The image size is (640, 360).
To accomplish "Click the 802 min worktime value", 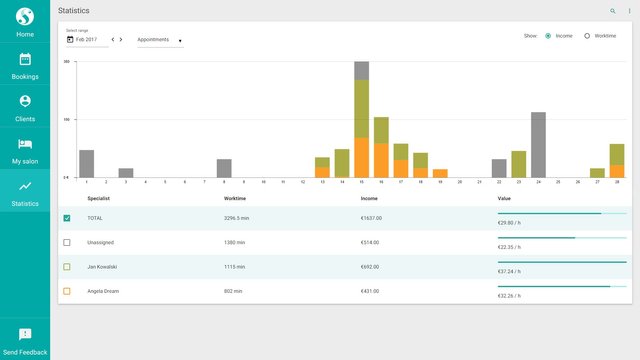I will 233,291.
